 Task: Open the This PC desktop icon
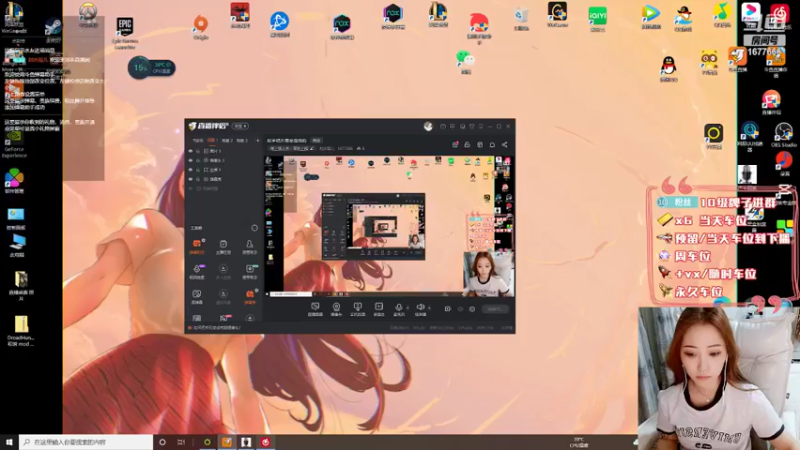tap(17, 245)
